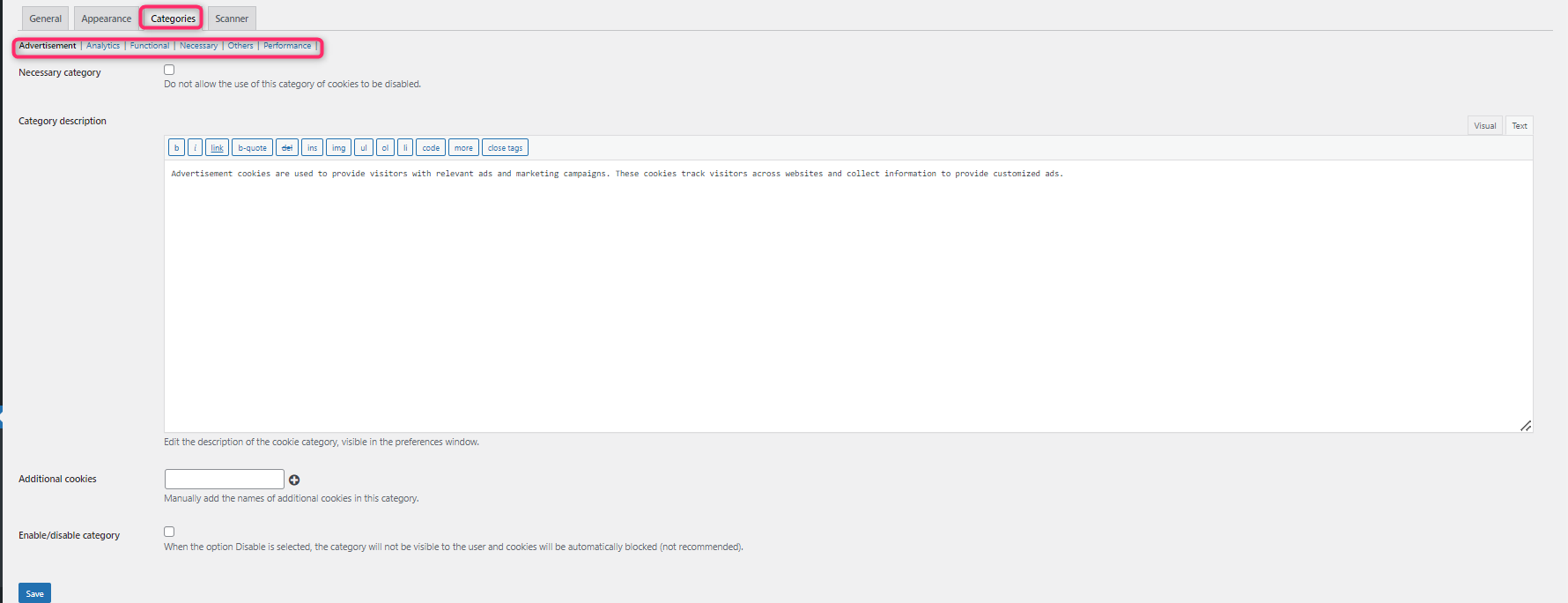Open the Necessary category link
This screenshot has width=1568, height=603.
[198, 46]
